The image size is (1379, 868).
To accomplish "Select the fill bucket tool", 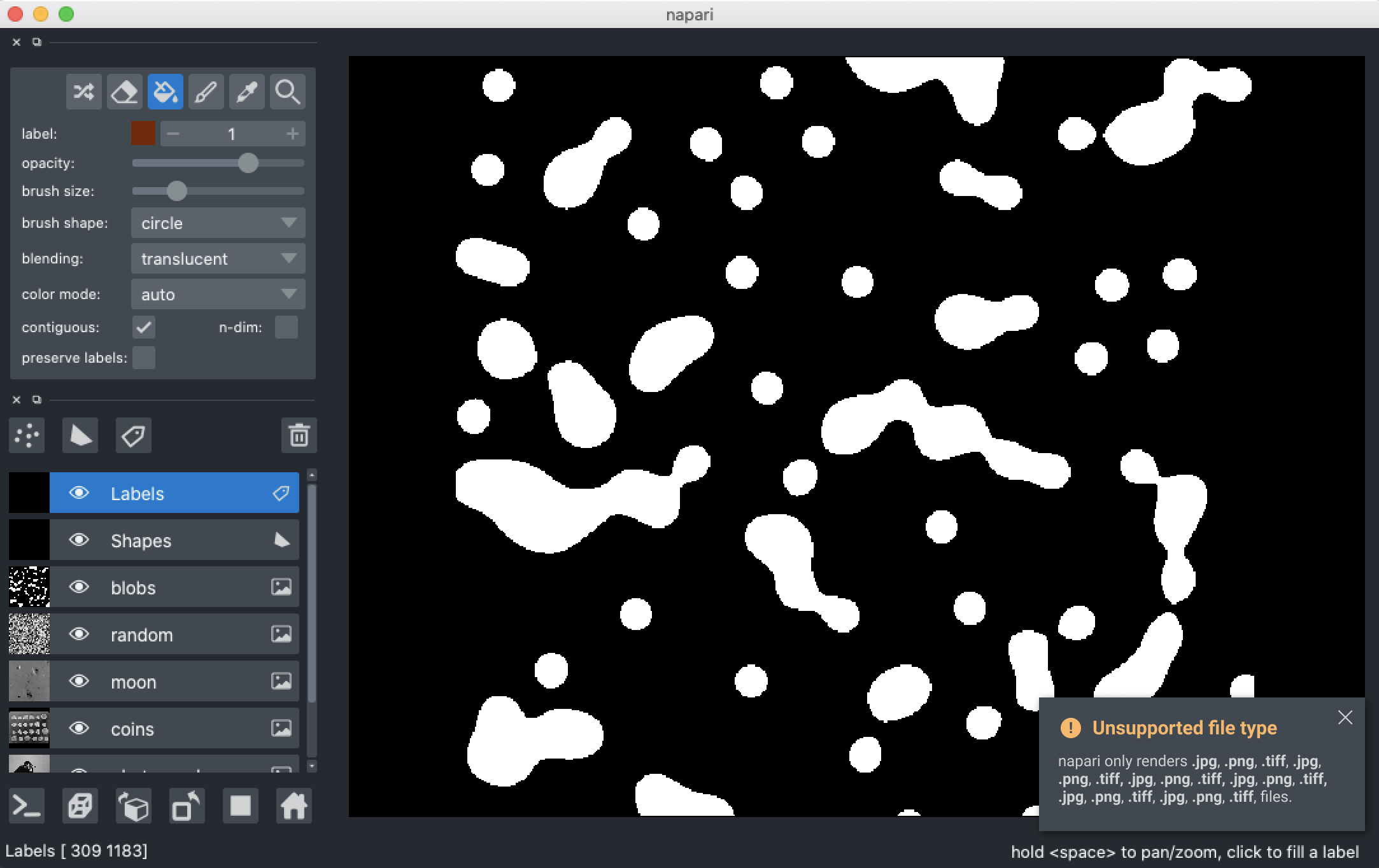I will pyautogui.click(x=165, y=92).
